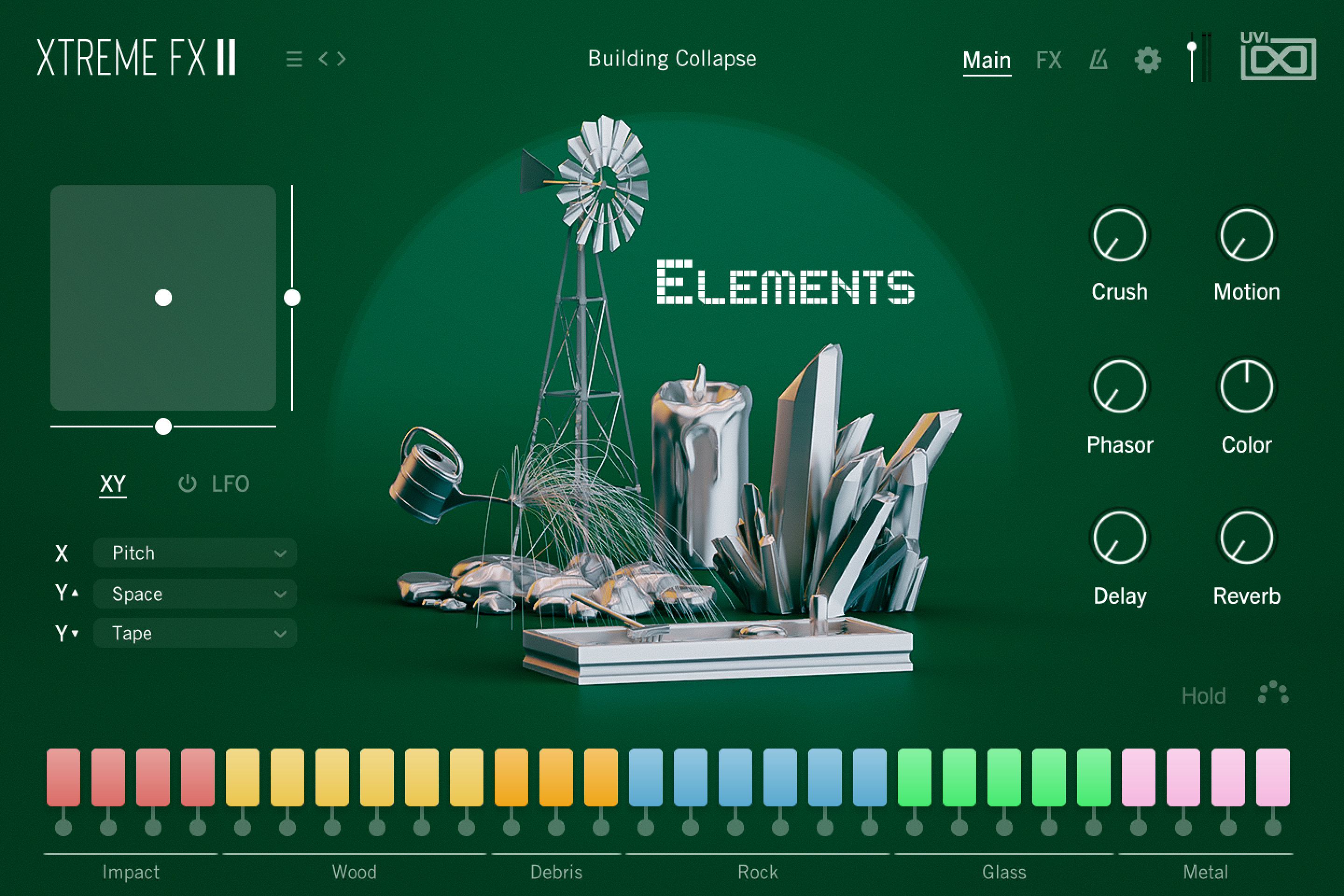Screen dimensions: 1344x896
Task: Trigger the first pink Metal pad
Action: [1138, 777]
